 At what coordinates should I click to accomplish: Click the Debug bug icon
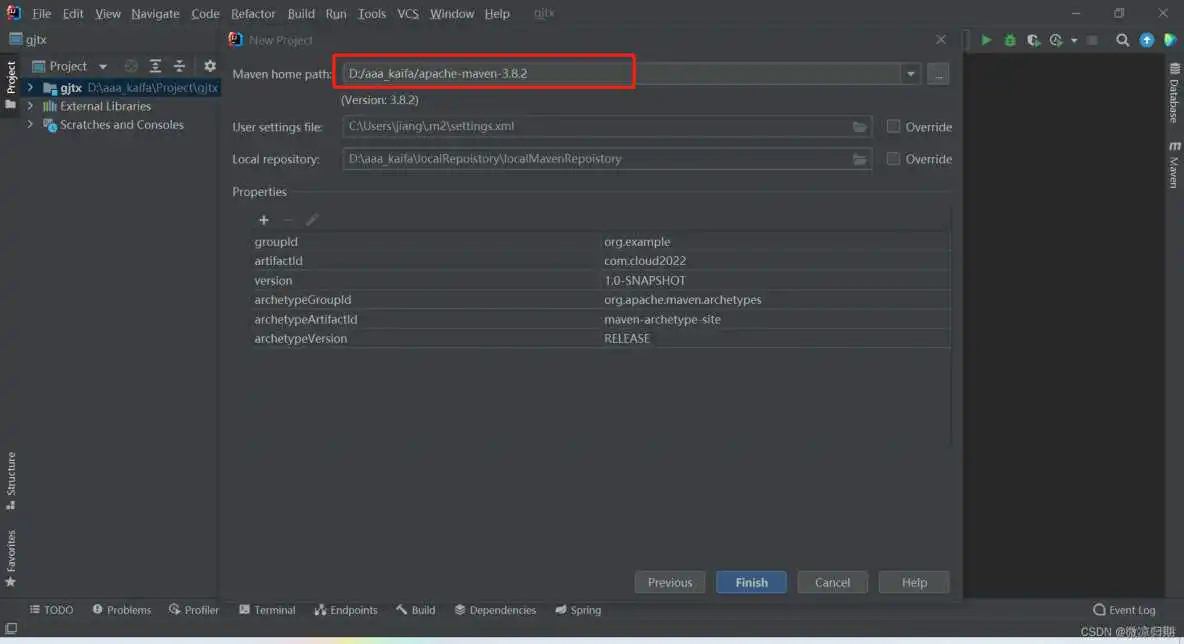pyautogui.click(x=1010, y=40)
